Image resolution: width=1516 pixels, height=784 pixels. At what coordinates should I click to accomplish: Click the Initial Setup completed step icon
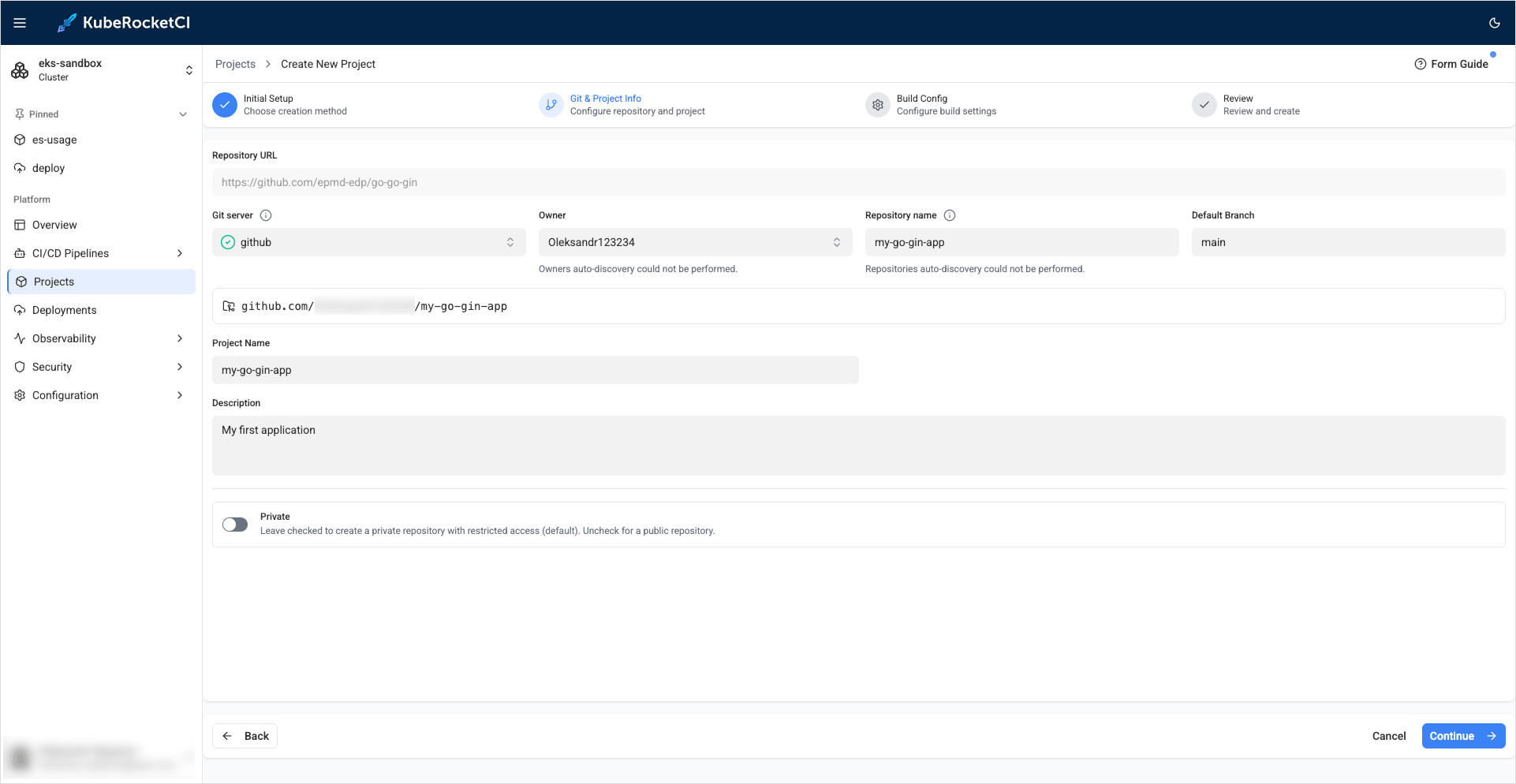coord(225,105)
